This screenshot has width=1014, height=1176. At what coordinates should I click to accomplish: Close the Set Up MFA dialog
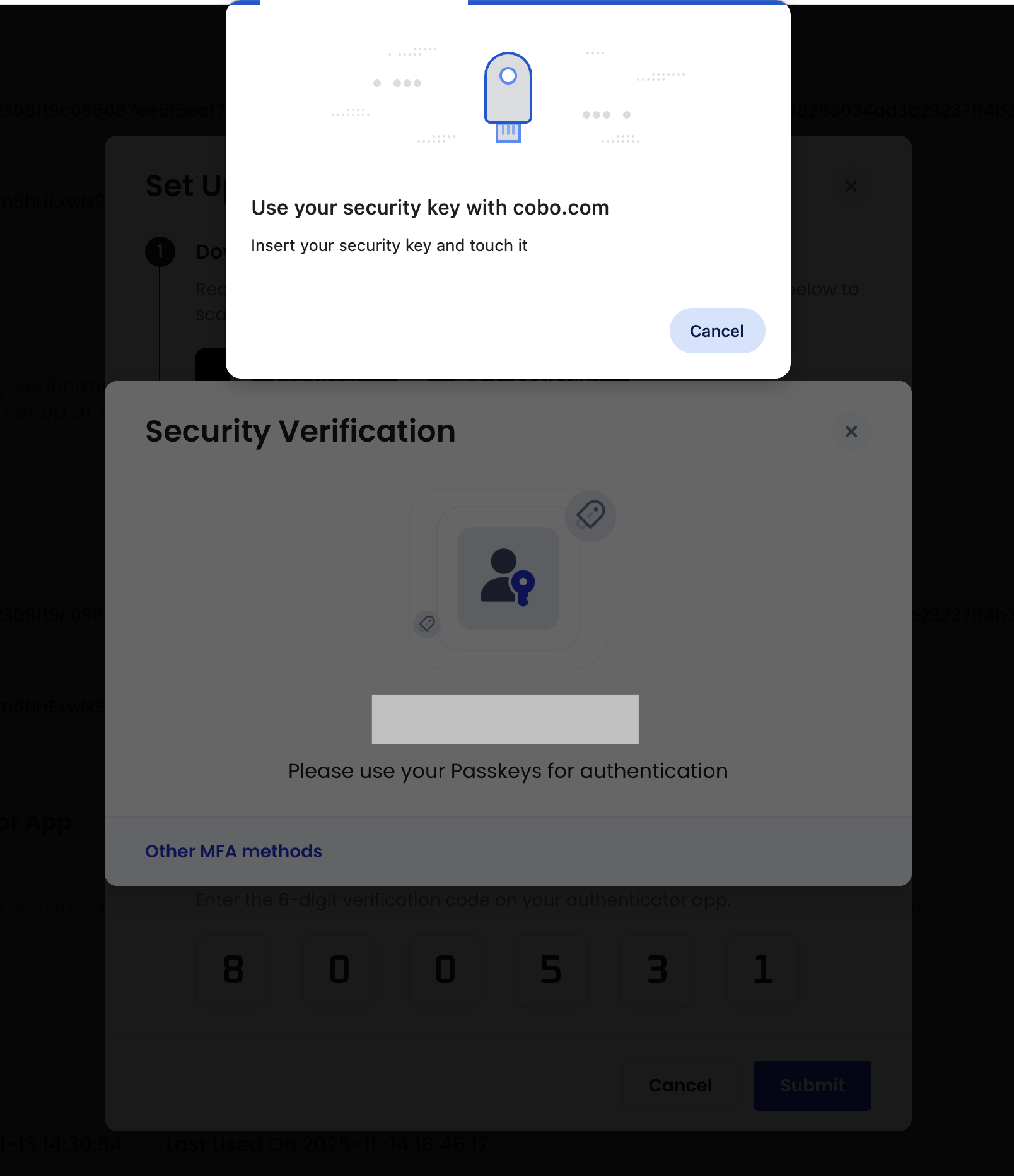851,187
